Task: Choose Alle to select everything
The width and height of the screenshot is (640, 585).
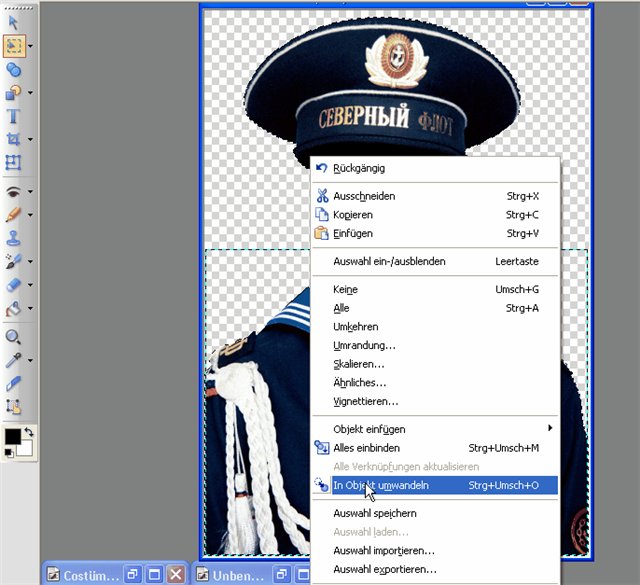Action: (435, 308)
